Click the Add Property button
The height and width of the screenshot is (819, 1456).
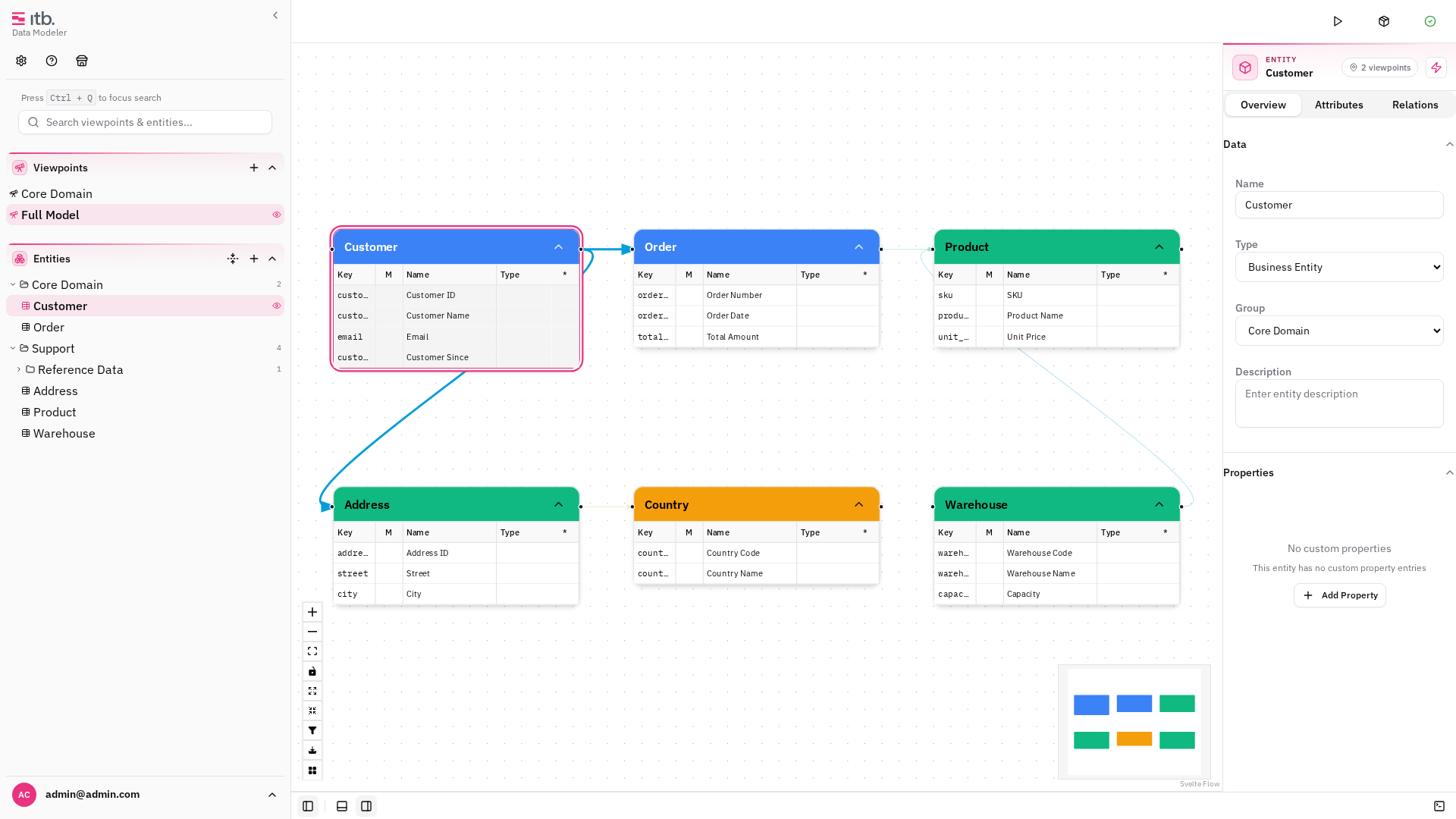1339,595
